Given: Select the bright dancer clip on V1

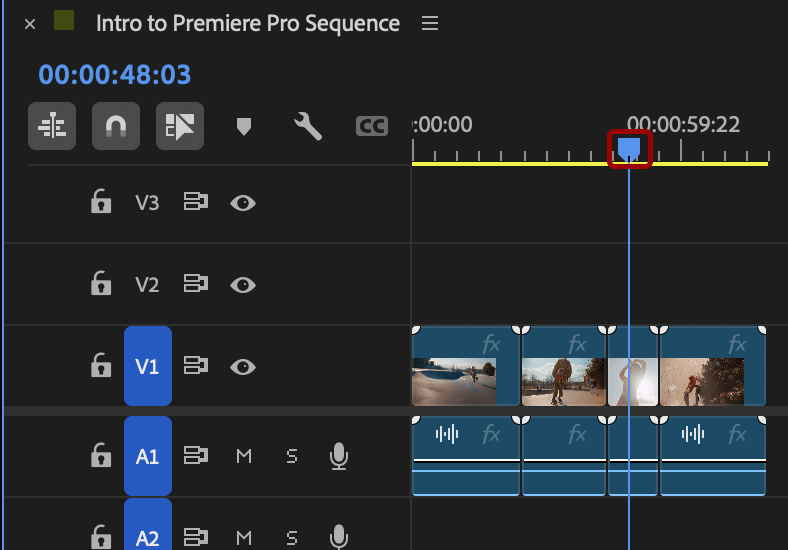Looking at the screenshot, I should coord(633,366).
